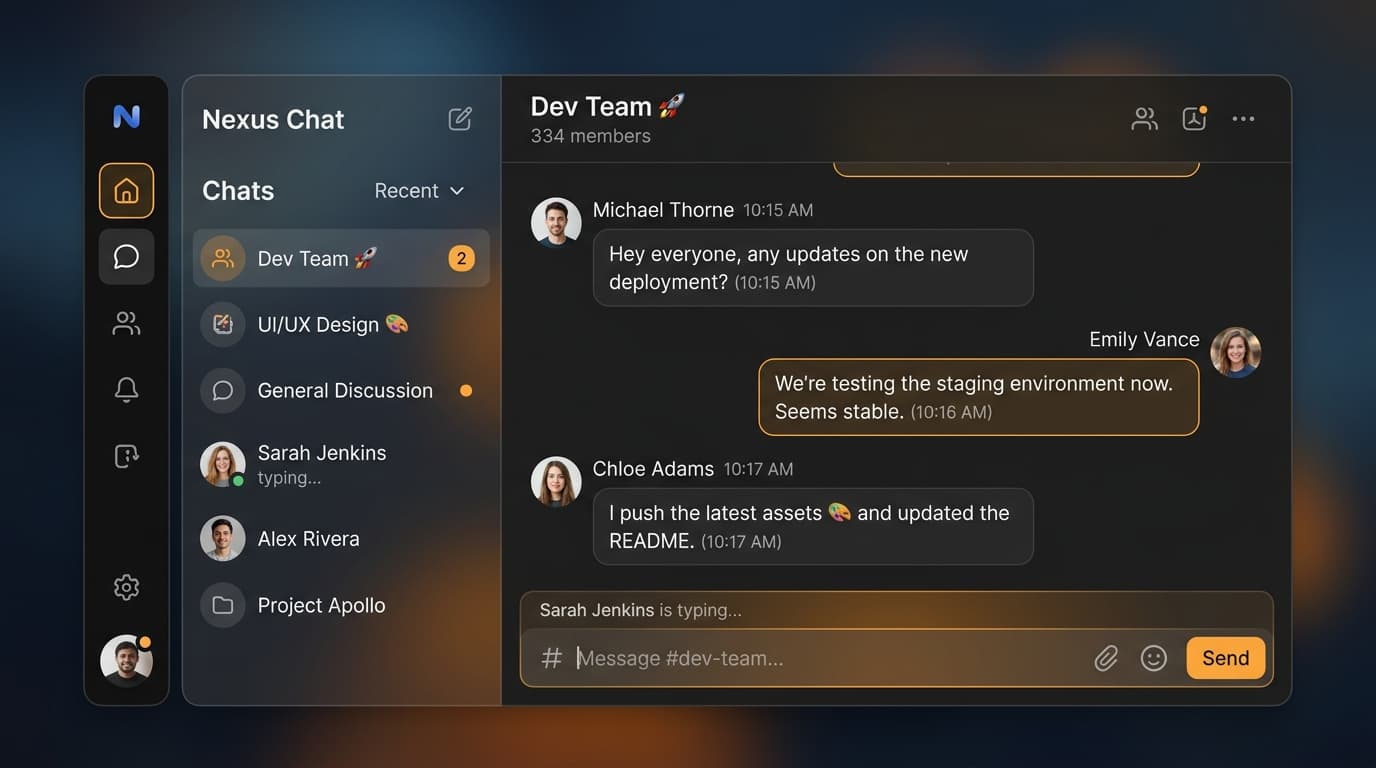Viewport: 1376px width, 768px height.
Task: Attach a file with the paperclip icon
Action: click(x=1106, y=658)
